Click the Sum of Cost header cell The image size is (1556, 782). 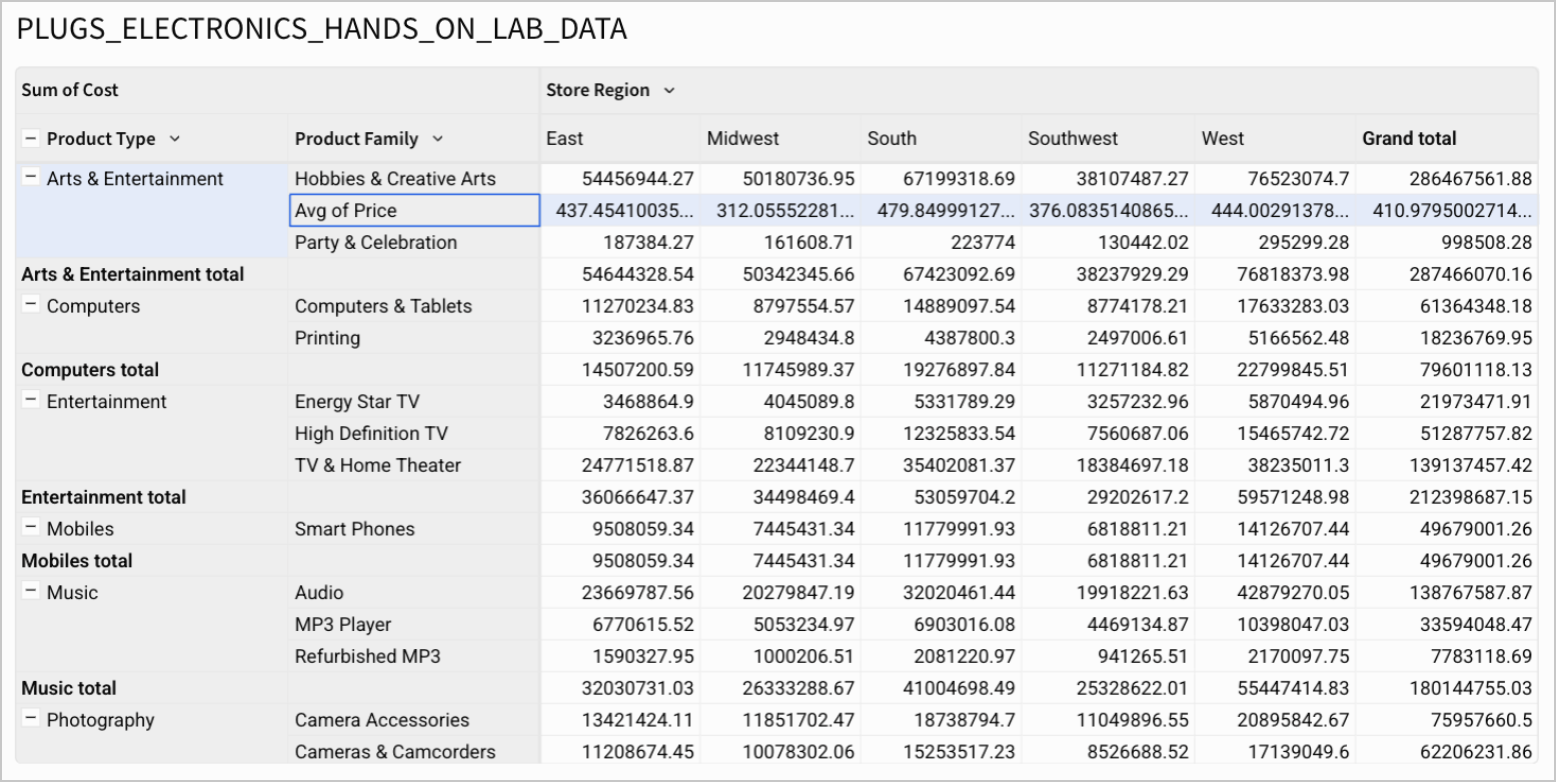click(x=70, y=90)
